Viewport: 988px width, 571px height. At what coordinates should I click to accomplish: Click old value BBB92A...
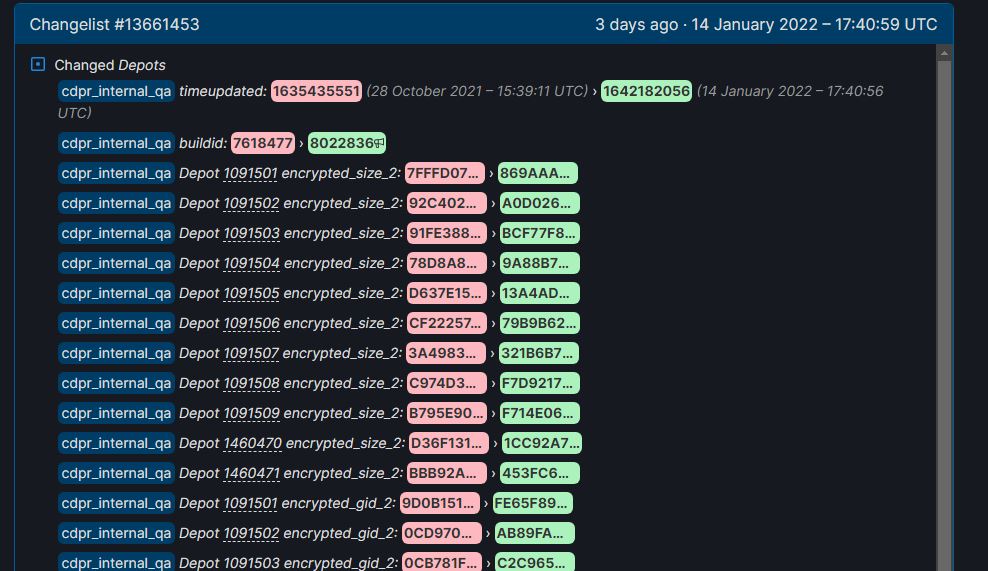point(447,473)
